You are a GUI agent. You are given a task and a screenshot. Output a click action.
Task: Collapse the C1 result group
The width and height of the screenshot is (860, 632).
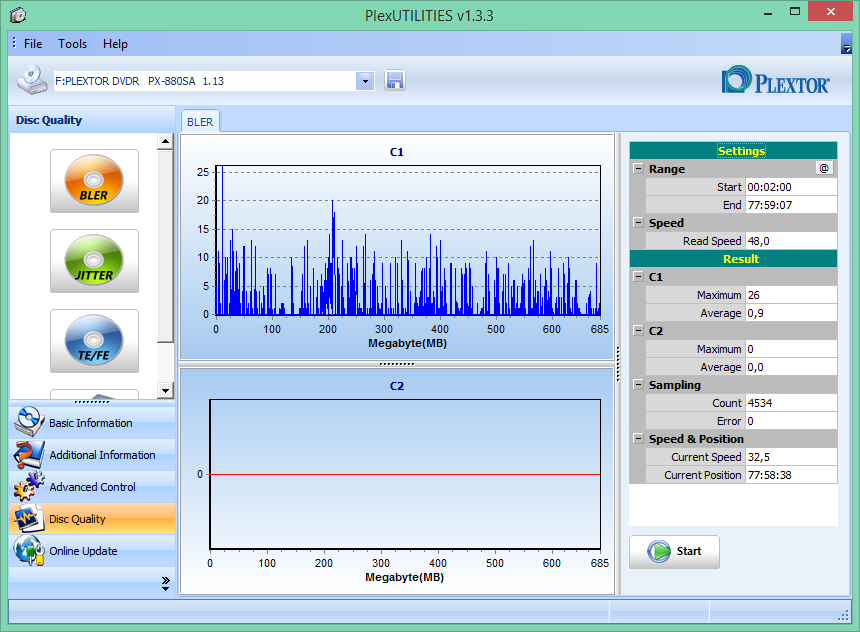pyautogui.click(x=638, y=276)
